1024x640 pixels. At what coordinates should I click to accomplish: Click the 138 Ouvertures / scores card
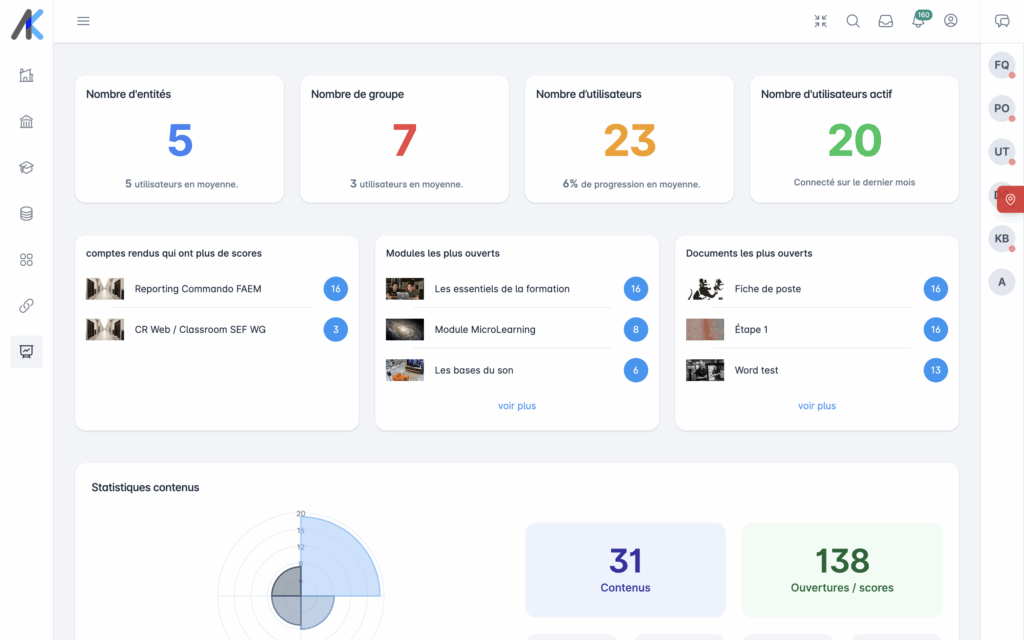[x=842, y=570]
